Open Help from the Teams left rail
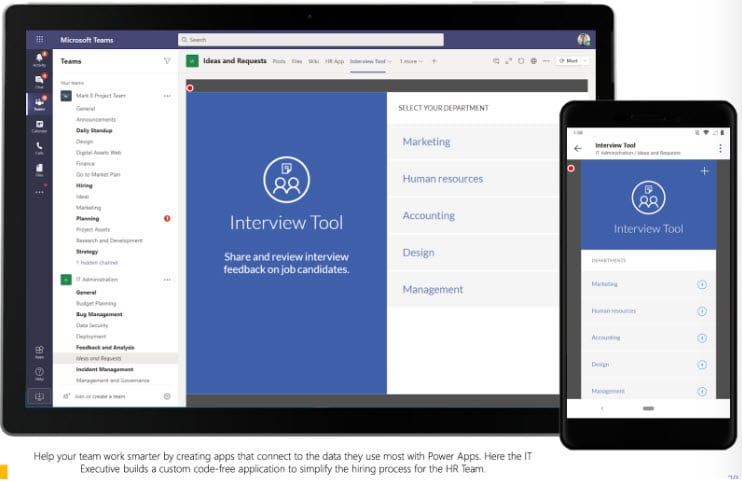Screen dimensions: 742x481 tap(39, 374)
